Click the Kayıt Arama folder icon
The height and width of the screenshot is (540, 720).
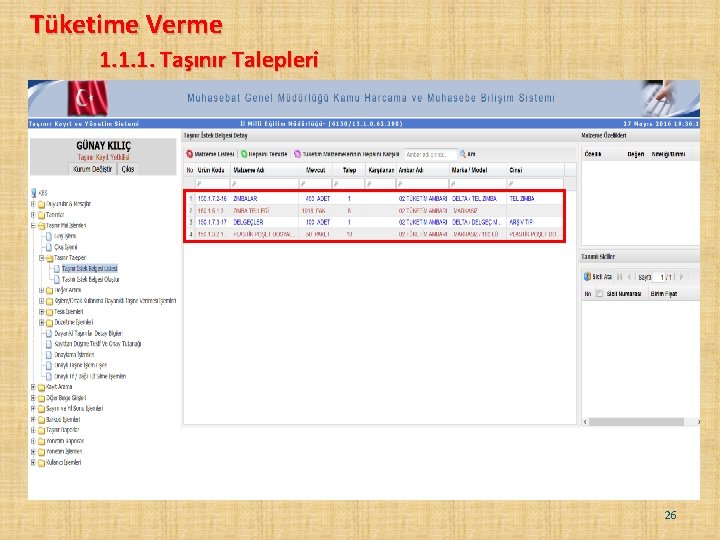click(x=41, y=387)
